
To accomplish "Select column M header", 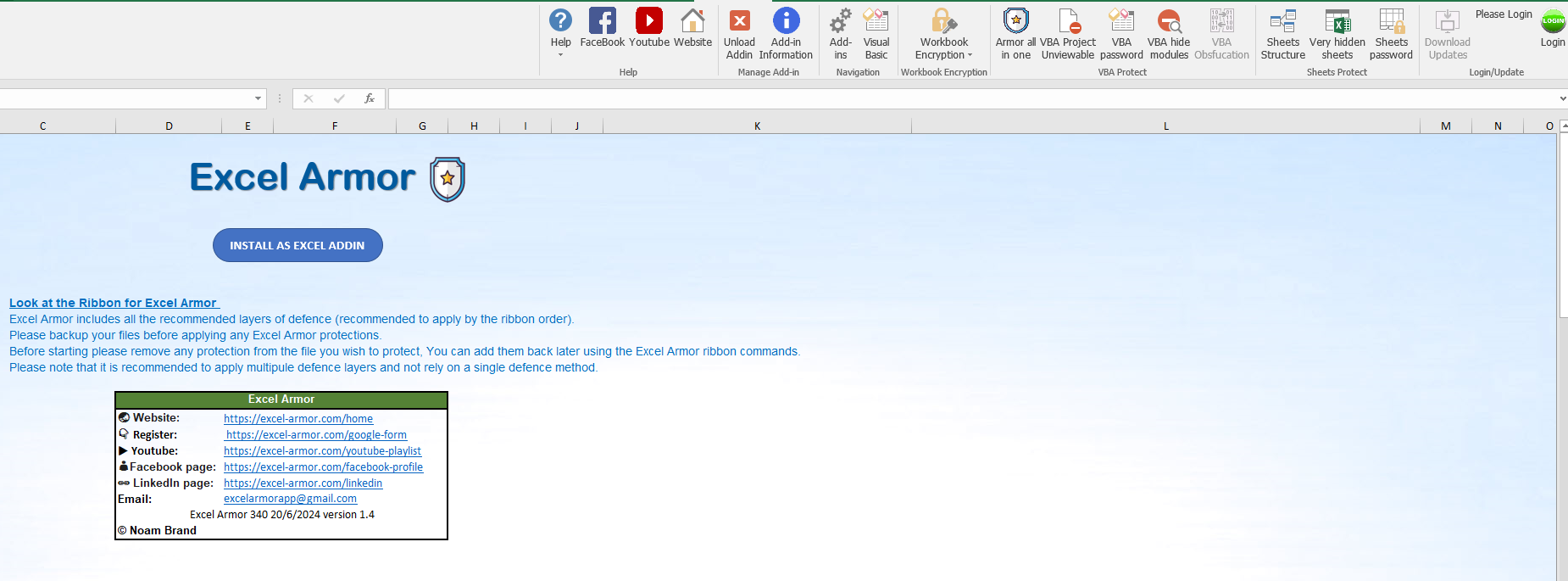I will coord(1446,126).
